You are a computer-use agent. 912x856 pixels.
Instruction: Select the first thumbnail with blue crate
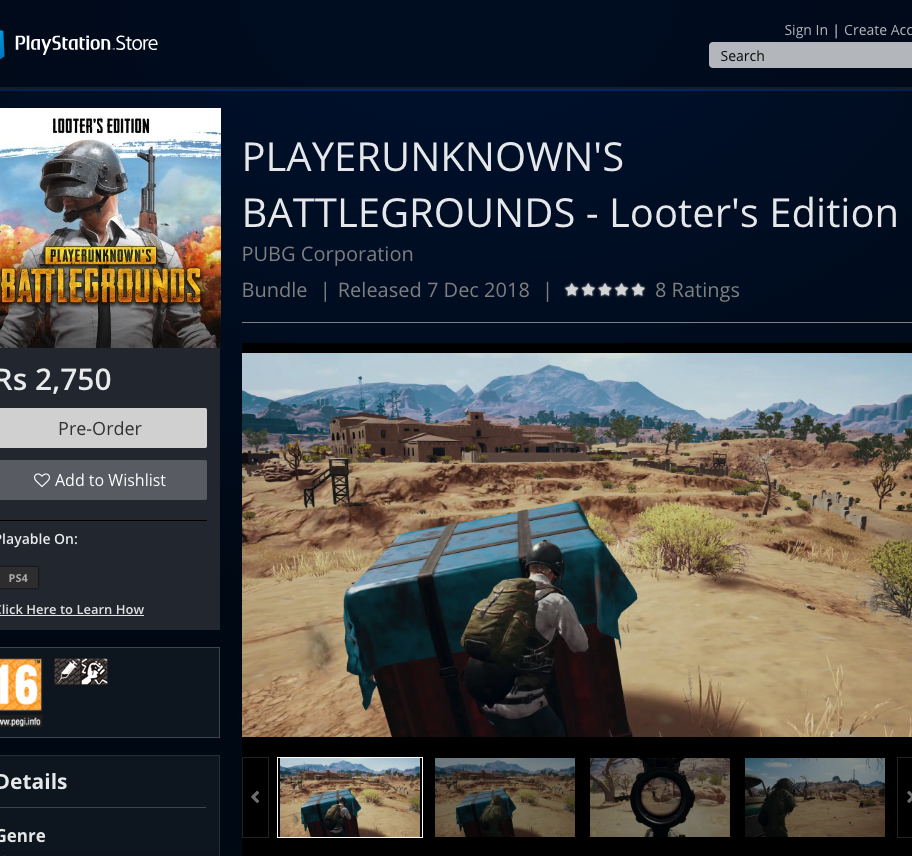pyautogui.click(x=350, y=797)
